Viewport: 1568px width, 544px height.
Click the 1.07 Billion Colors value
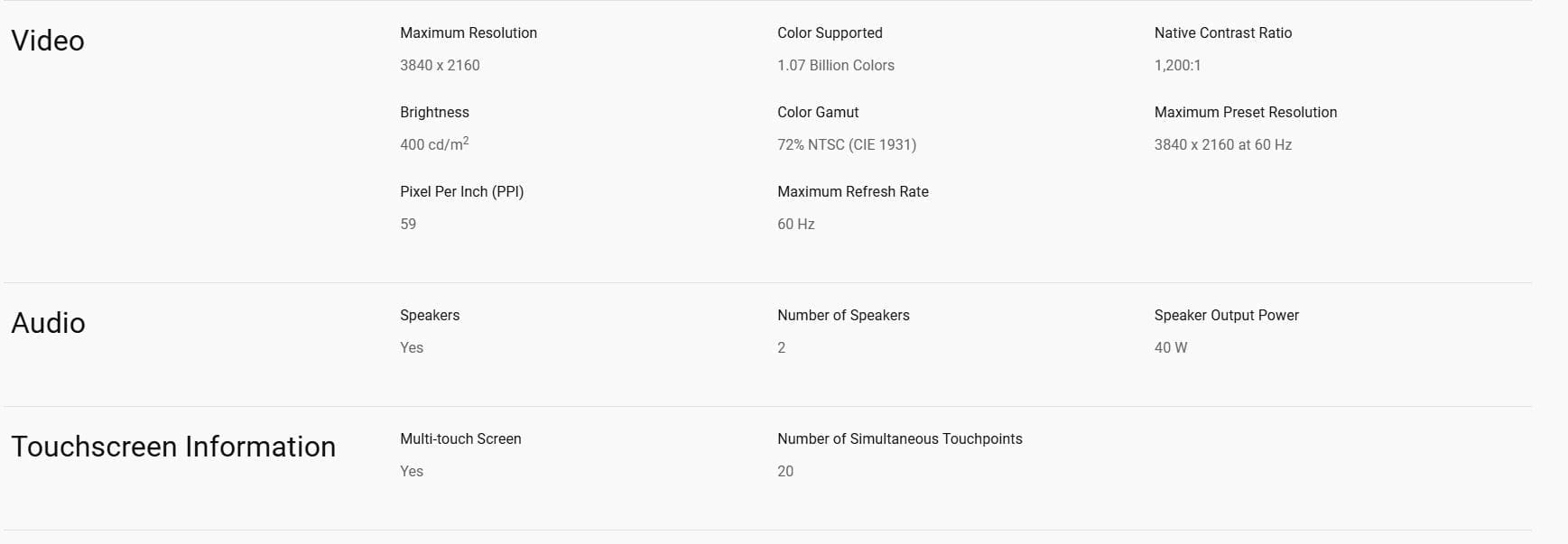(x=836, y=65)
